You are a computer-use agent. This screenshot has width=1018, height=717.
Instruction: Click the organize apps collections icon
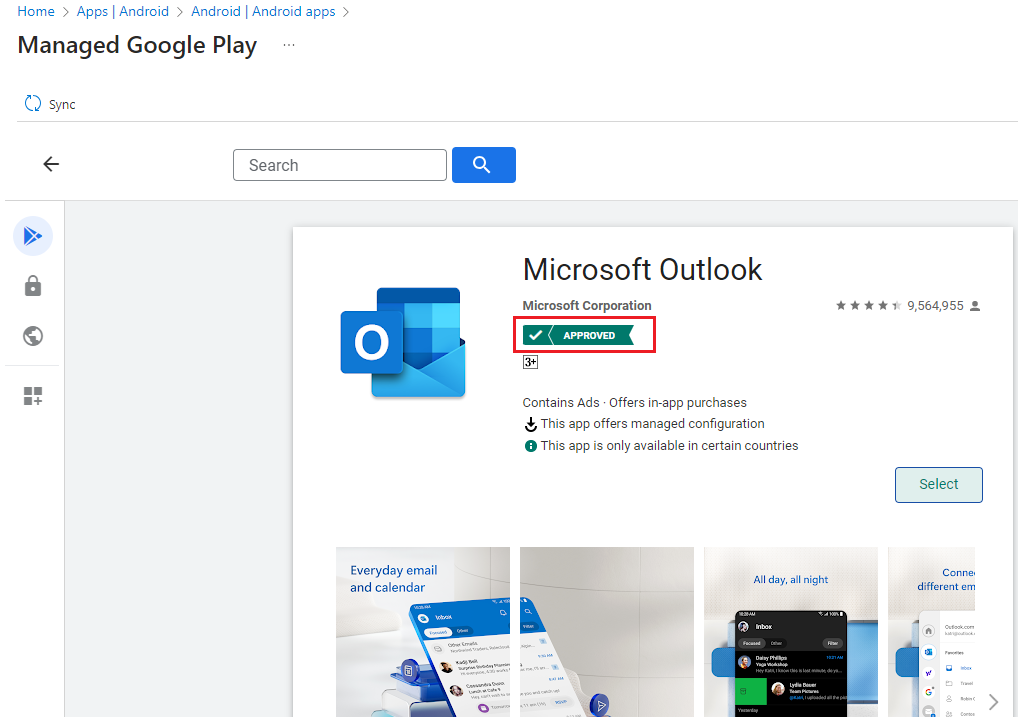(32, 396)
